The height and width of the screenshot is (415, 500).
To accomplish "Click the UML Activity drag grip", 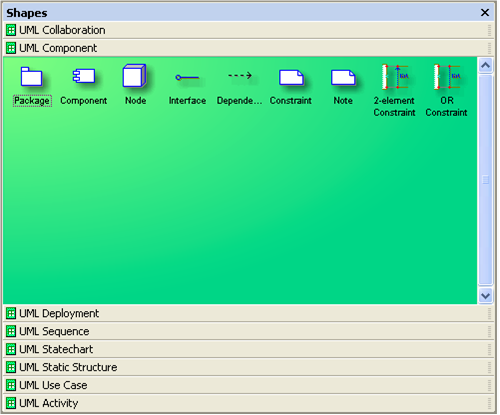I will pos(489,403).
